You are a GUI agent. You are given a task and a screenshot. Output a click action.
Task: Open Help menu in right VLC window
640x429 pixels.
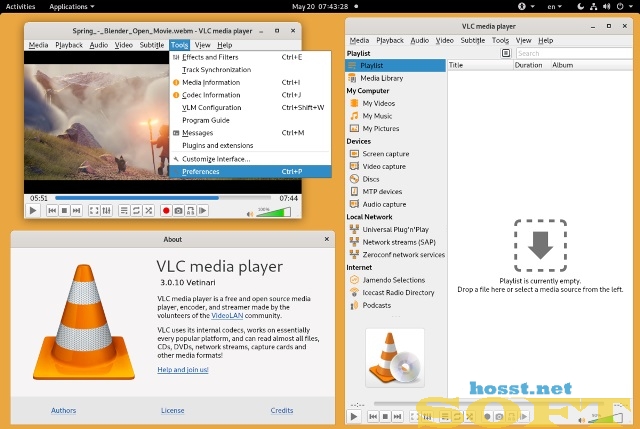point(546,40)
